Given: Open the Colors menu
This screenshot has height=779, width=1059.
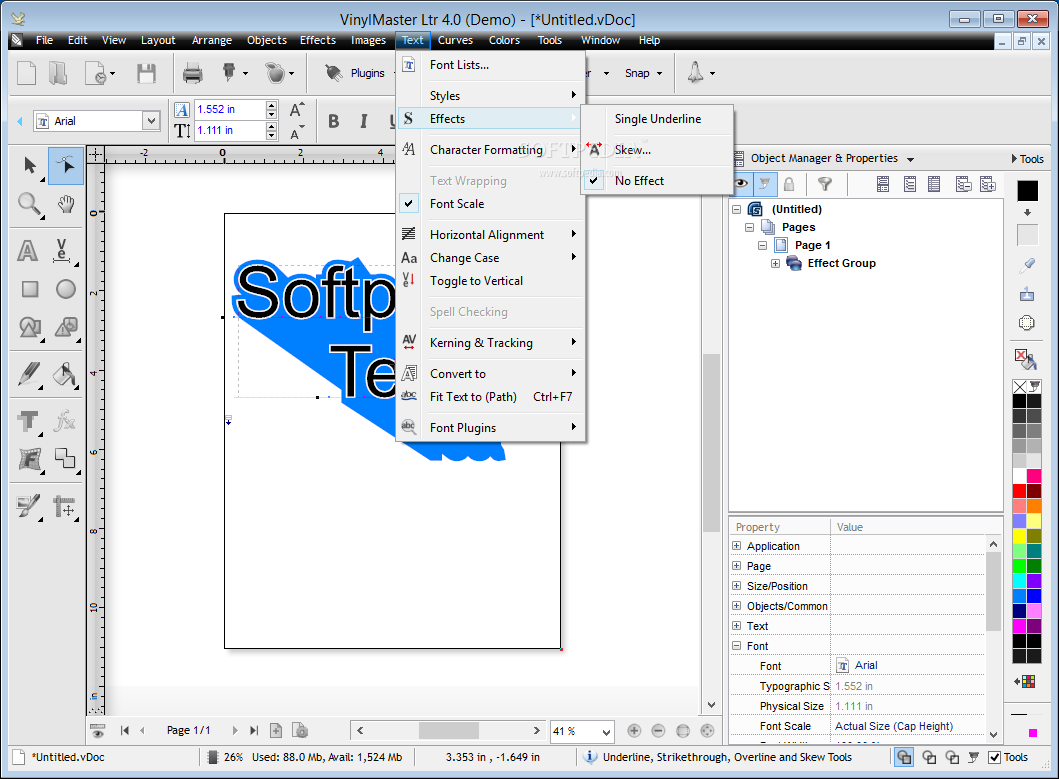Looking at the screenshot, I should coord(504,40).
